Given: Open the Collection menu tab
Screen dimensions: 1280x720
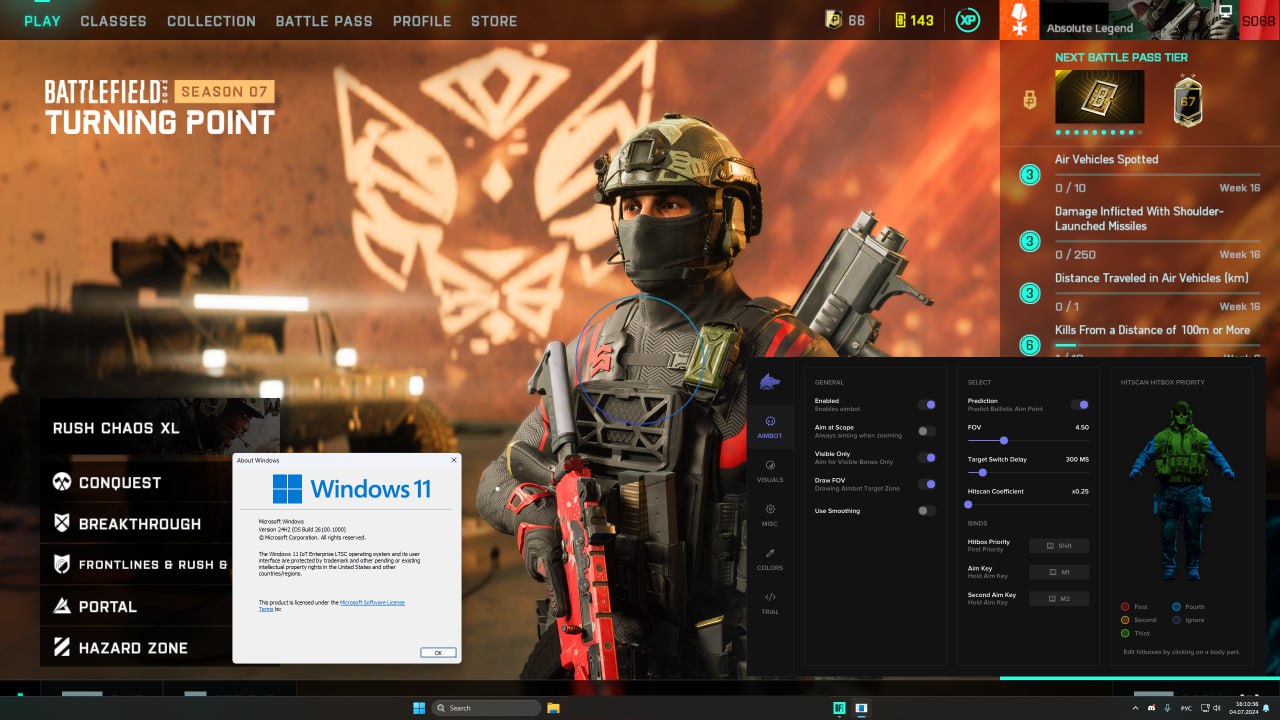Looking at the screenshot, I should (x=211, y=21).
